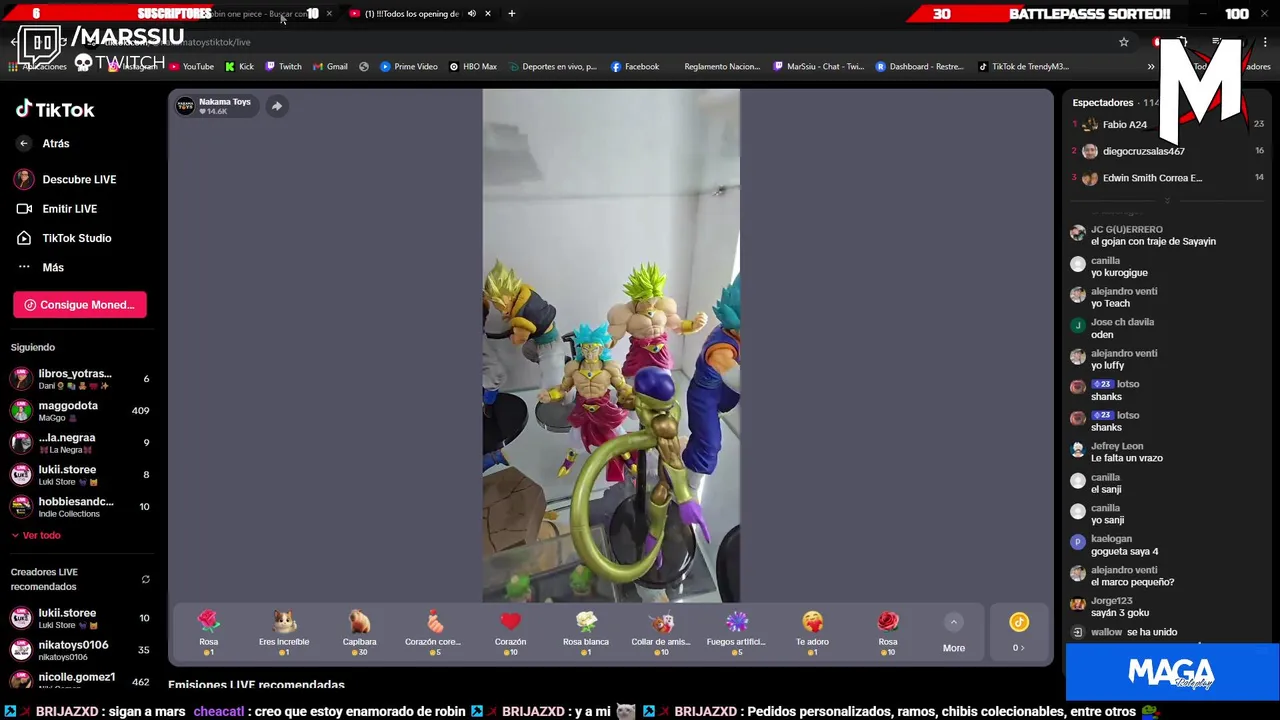1280x720 pixels.
Task: Open the HBO Max bookmark
Action: pos(472,67)
